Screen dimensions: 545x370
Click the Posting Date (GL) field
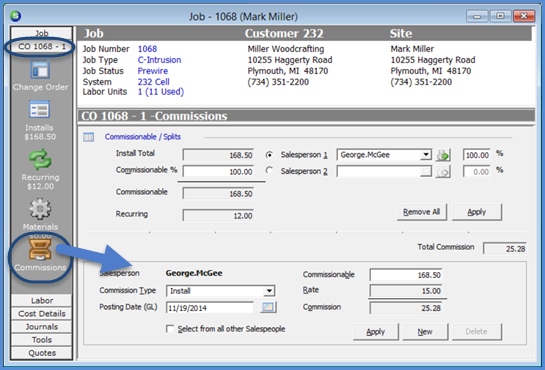point(210,308)
